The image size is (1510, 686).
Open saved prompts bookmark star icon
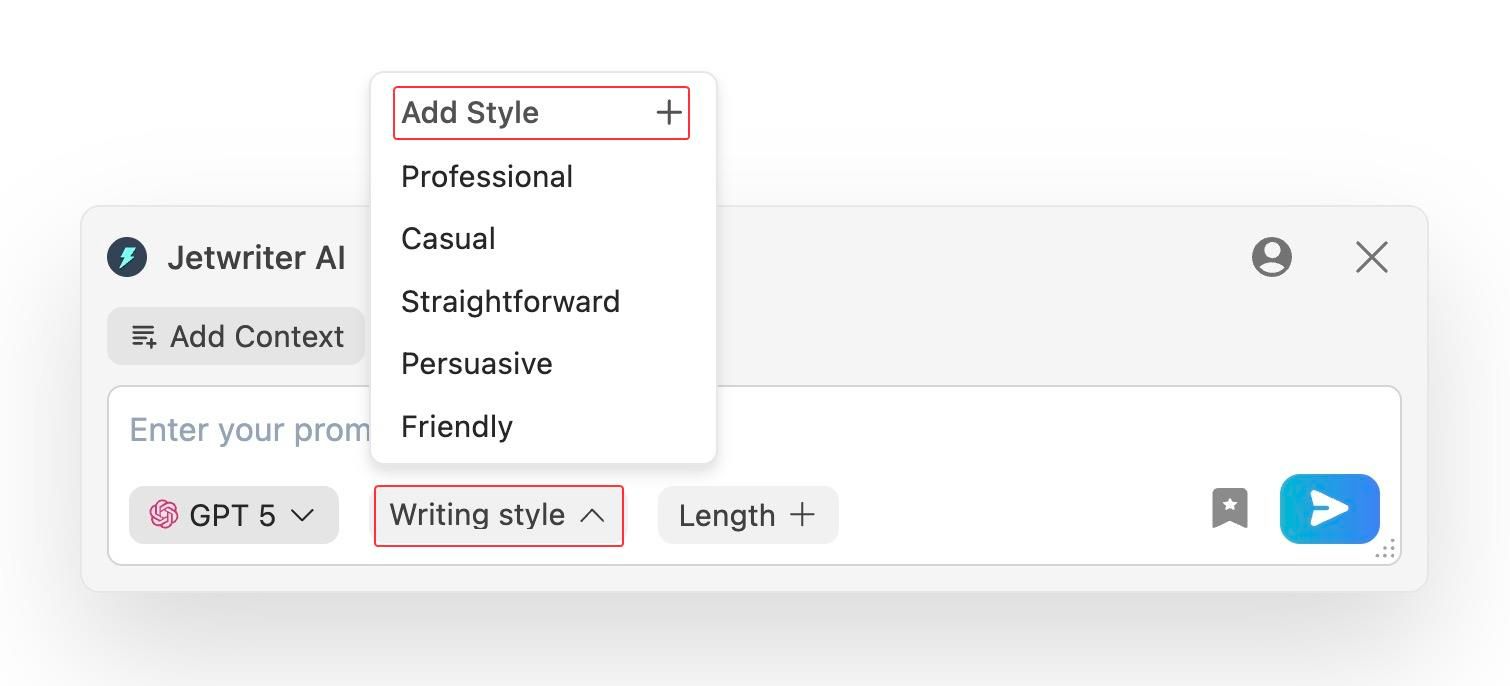[1230, 508]
